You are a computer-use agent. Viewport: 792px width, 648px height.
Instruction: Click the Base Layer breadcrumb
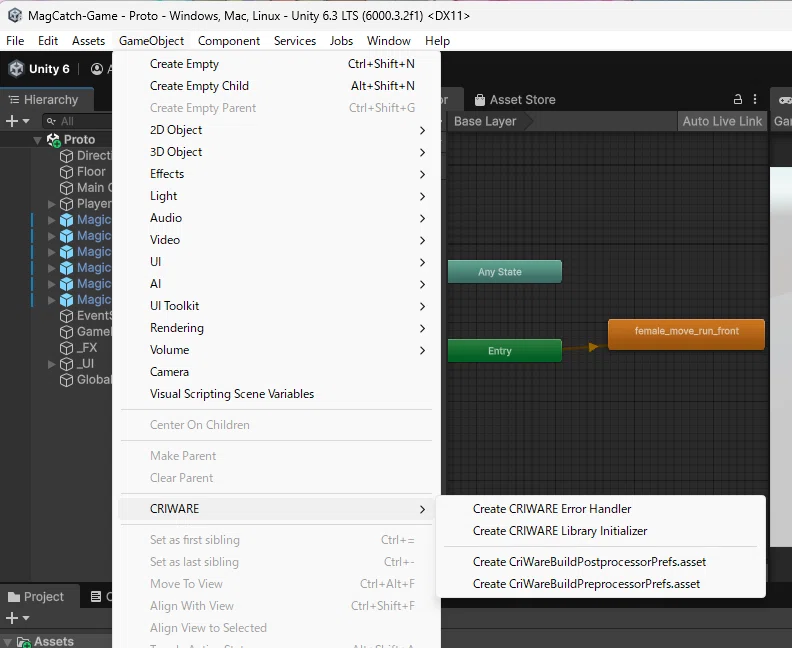tap(485, 122)
